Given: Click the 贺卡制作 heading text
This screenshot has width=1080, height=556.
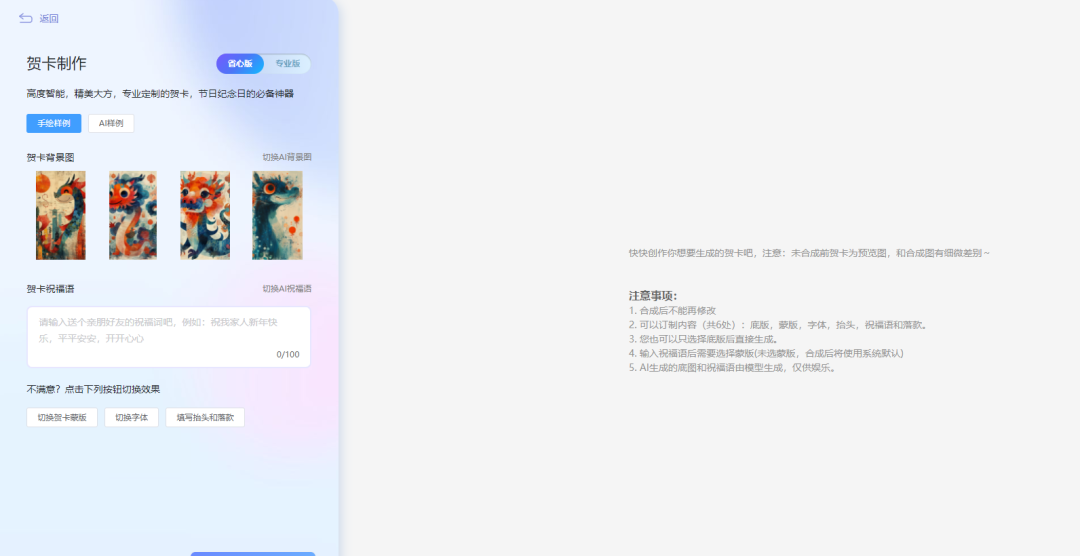Looking at the screenshot, I should [56, 64].
